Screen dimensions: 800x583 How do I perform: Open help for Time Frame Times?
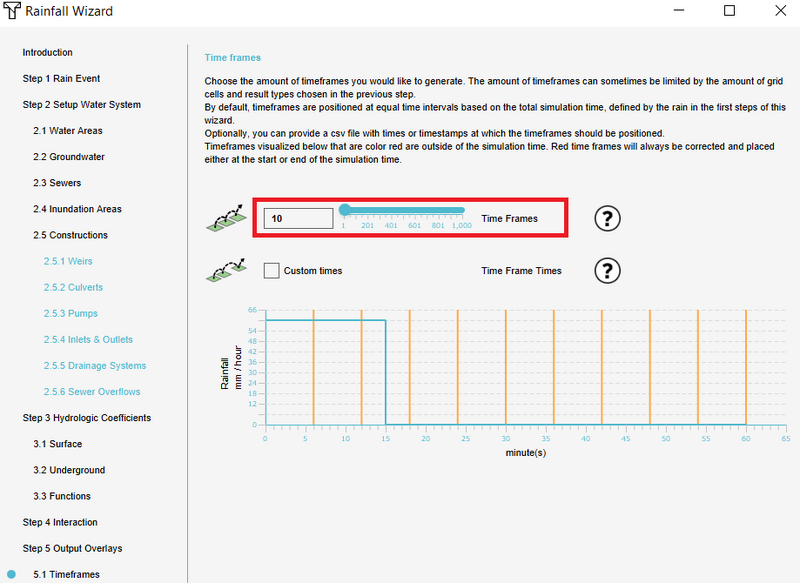(x=607, y=270)
